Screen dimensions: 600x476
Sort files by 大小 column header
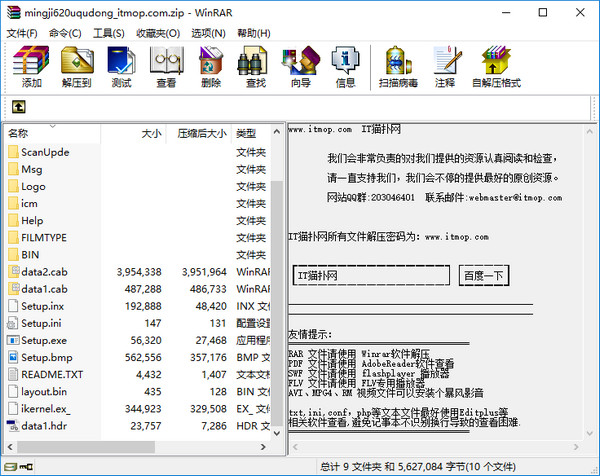coord(133,133)
